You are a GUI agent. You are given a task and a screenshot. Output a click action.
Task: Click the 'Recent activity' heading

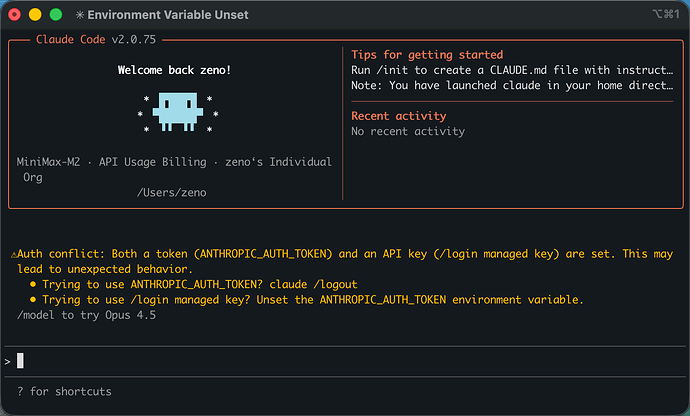tap(399, 116)
